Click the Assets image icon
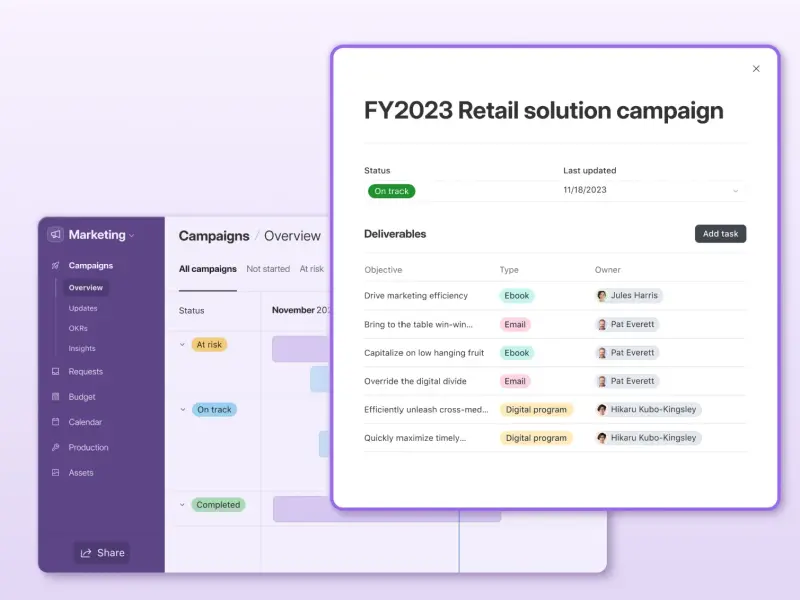 click(x=56, y=472)
